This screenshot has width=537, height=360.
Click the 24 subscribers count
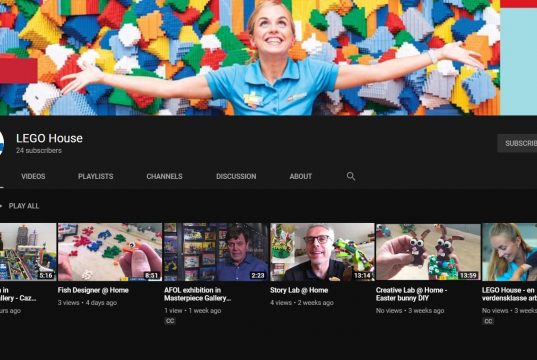point(39,150)
